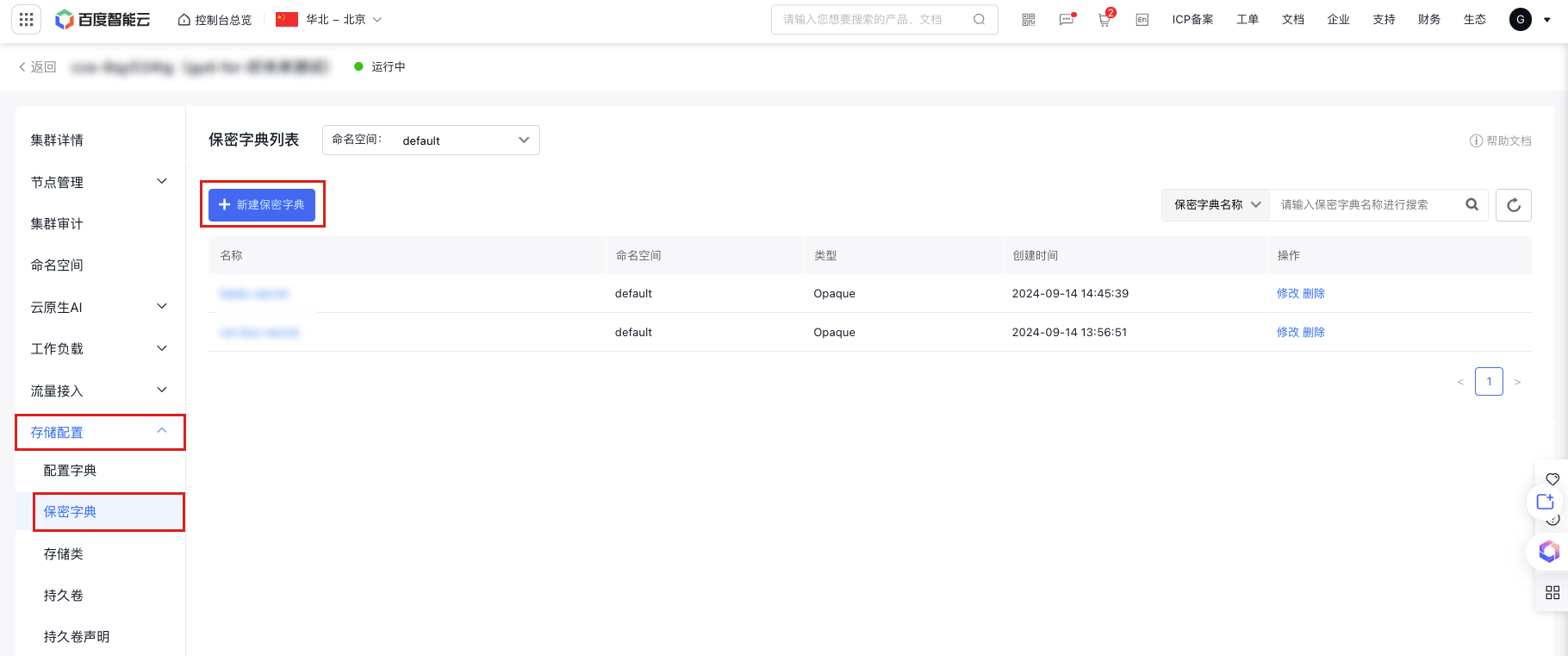Open 控制台总览 console overview
The width and height of the screenshot is (1568, 656).
[215, 20]
